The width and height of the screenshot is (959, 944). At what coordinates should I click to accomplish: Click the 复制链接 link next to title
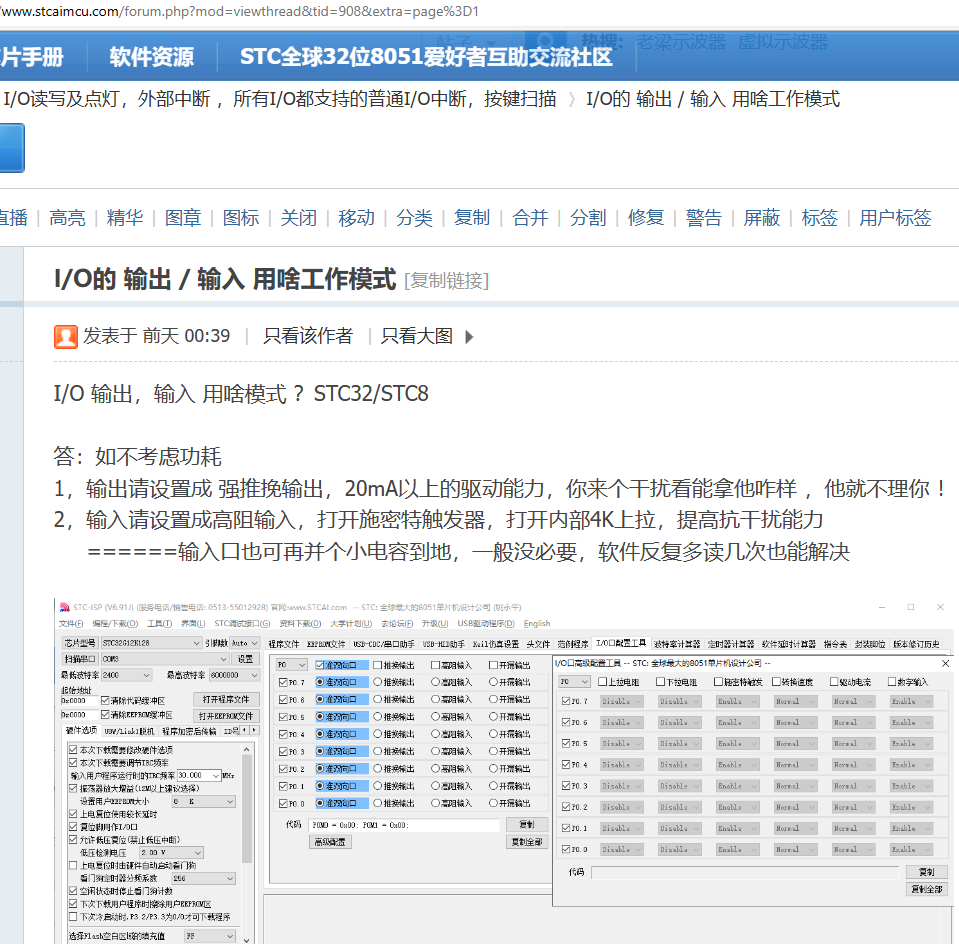(x=446, y=280)
